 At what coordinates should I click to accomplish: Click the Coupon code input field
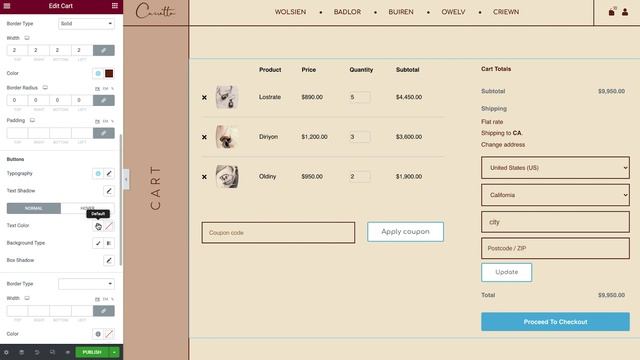[278, 233]
